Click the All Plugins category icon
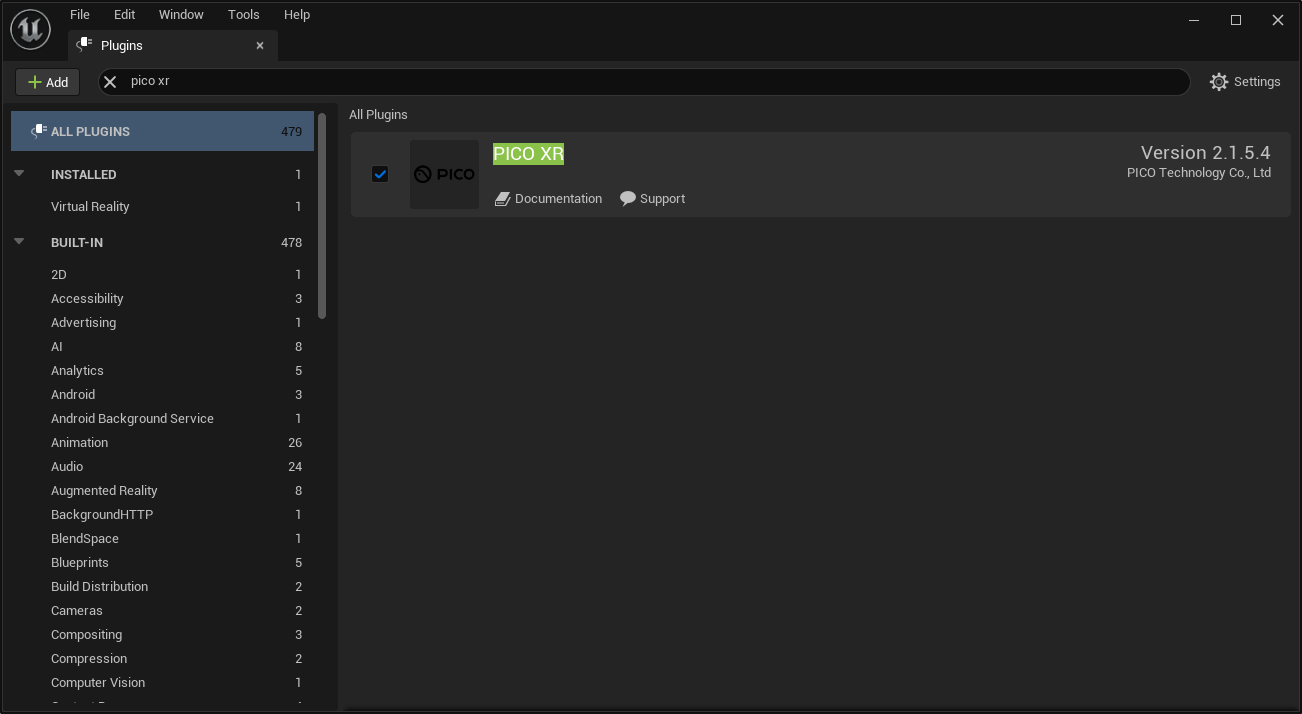The width and height of the screenshot is (1302, 714). [39, 131]
